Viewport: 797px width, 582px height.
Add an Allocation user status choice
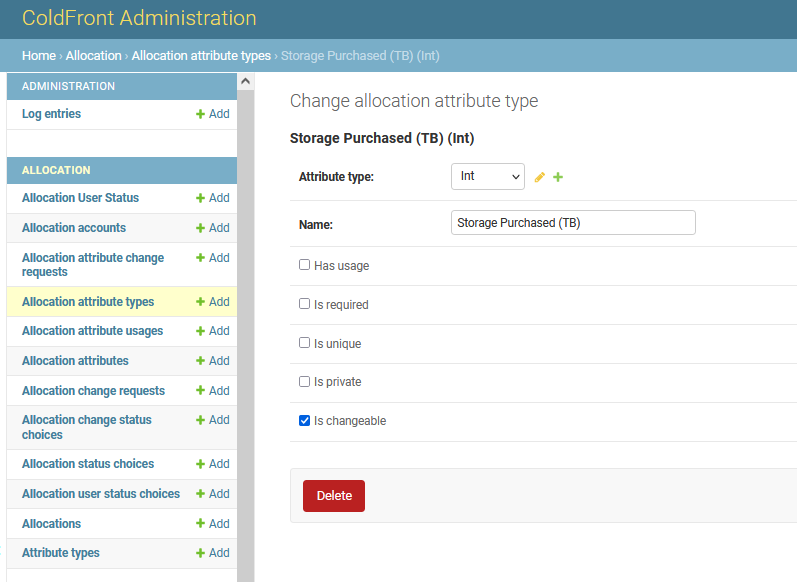pyautogui.click(x=213, y=494)
